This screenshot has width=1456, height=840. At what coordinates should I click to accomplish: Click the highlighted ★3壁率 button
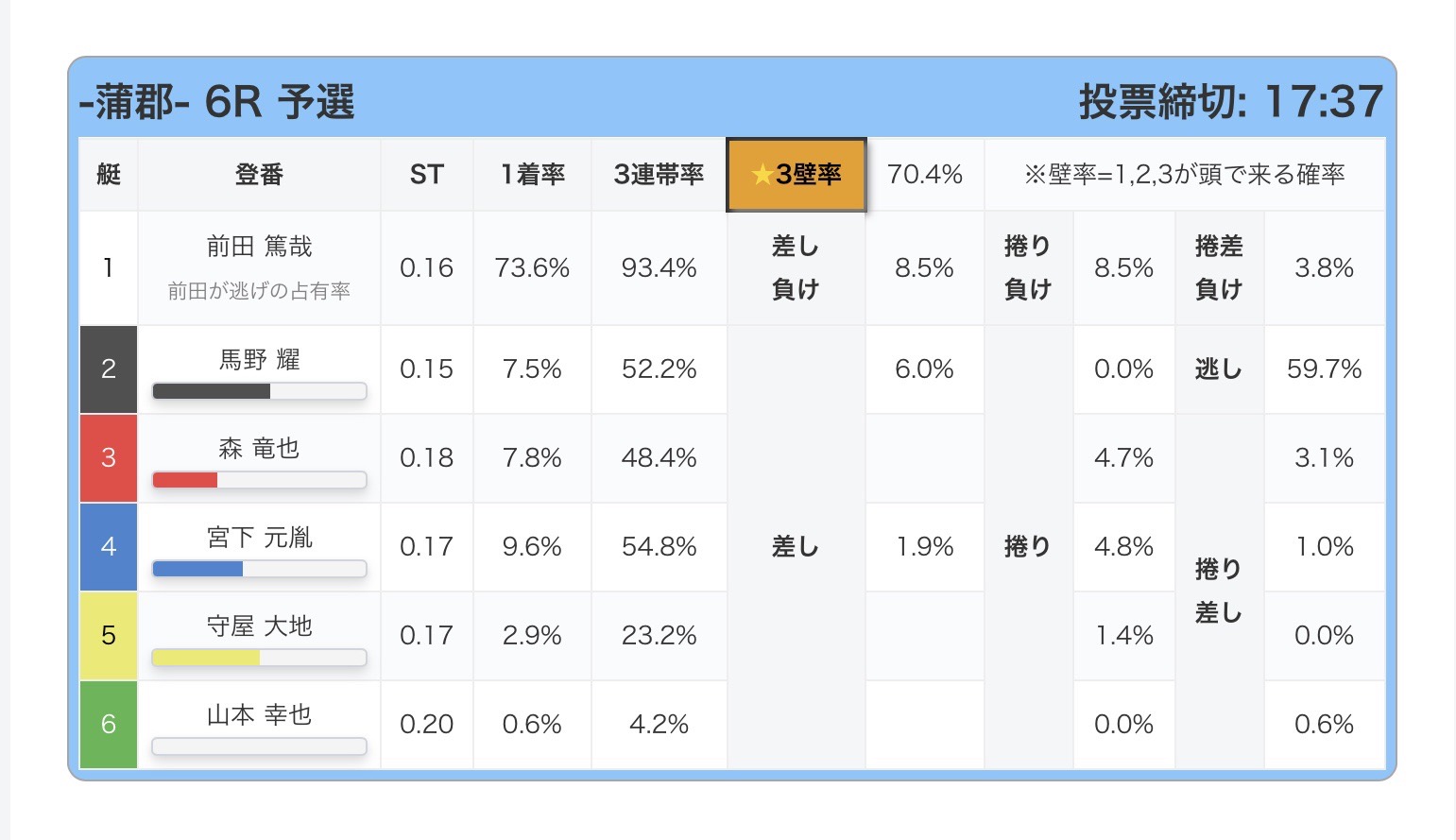coord(796,175)
